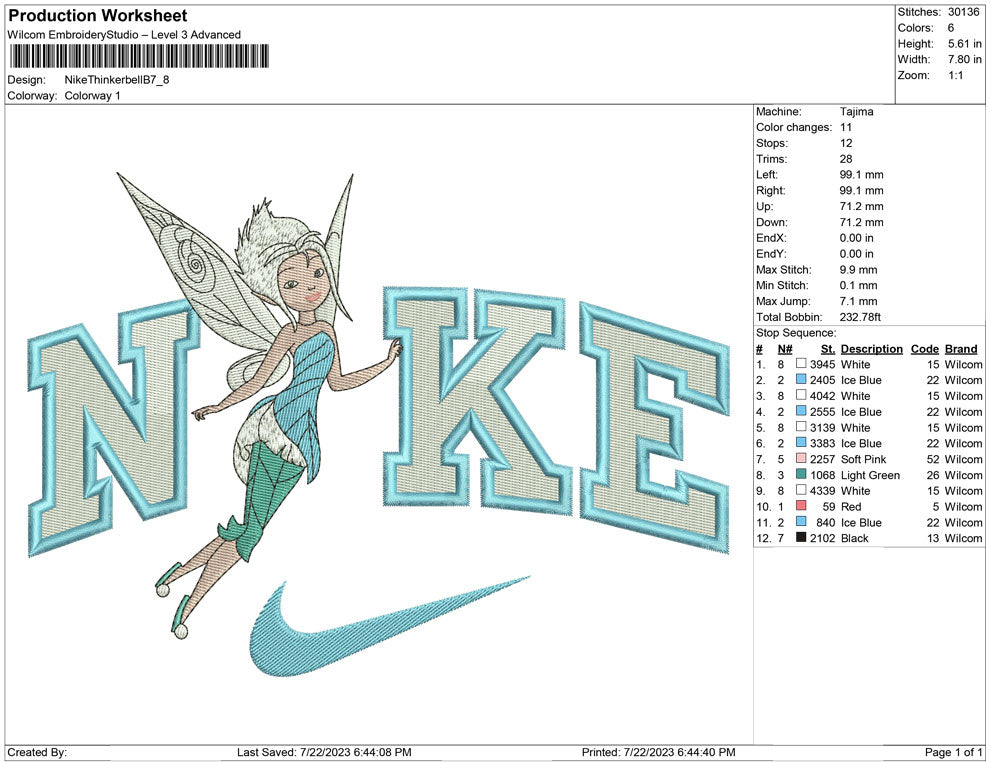Click the barcode under the worksheet title
Viewport: 990px width, 762px height.
click(138, 56)
